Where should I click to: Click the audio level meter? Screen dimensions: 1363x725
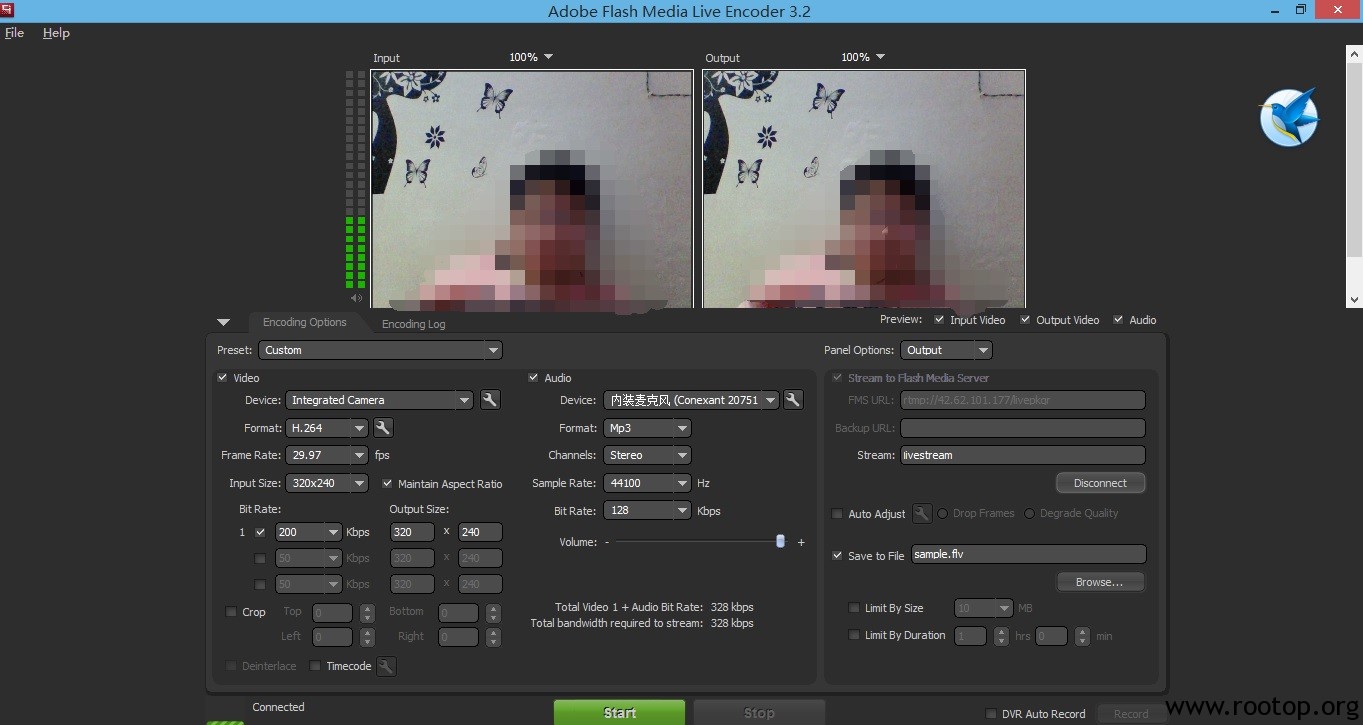pyautogui.click(x=356, y=180)
